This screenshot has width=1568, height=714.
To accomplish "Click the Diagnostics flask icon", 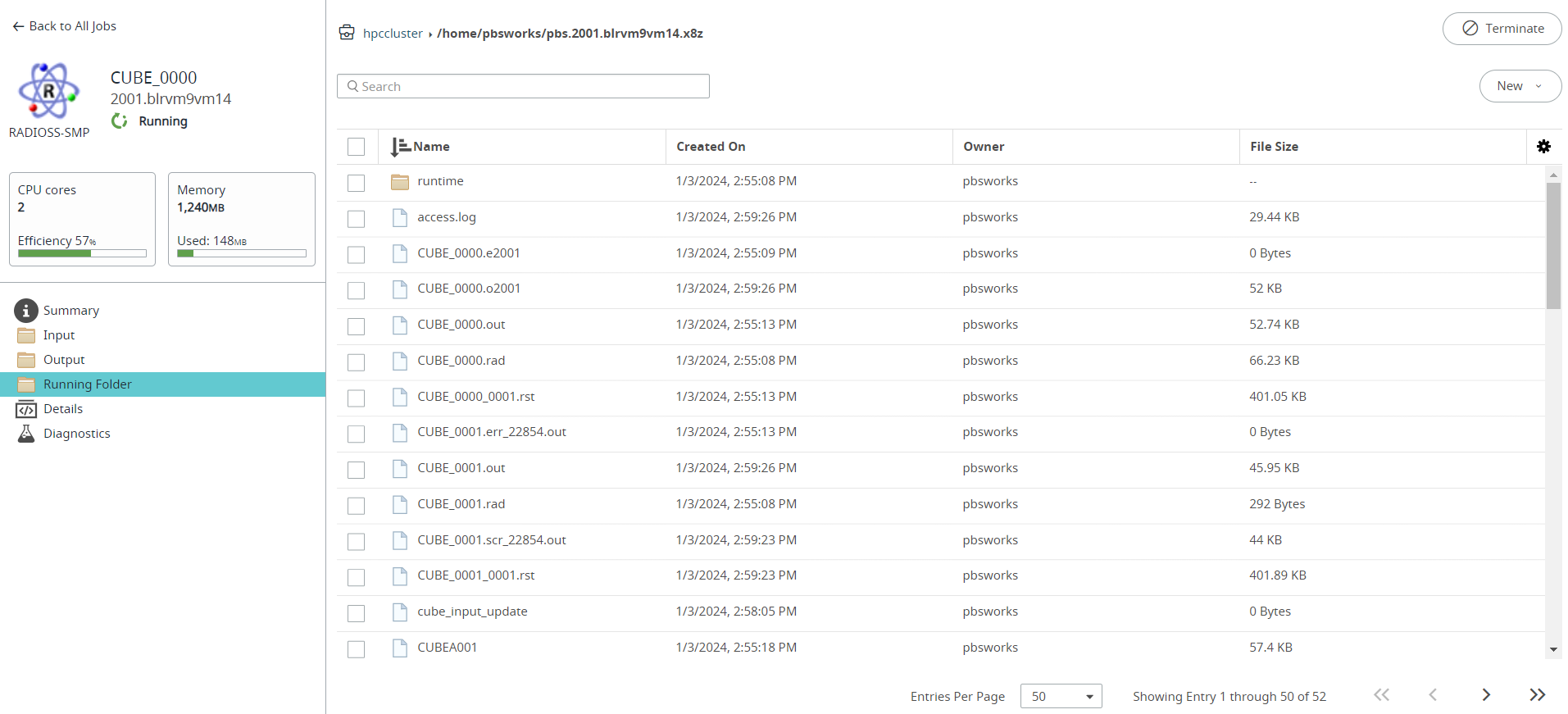I will pos(26,434).
